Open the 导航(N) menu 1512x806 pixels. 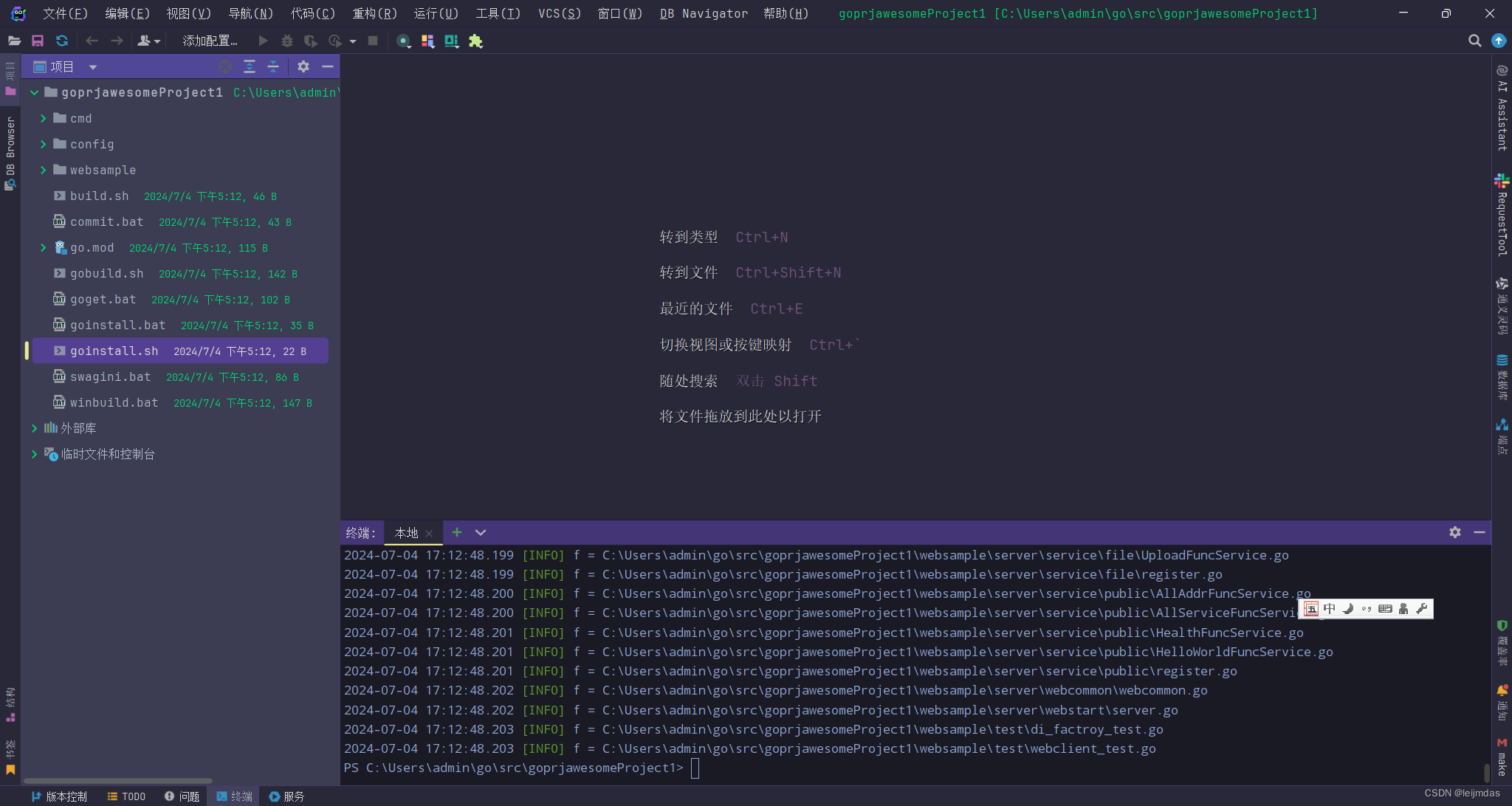250,13
